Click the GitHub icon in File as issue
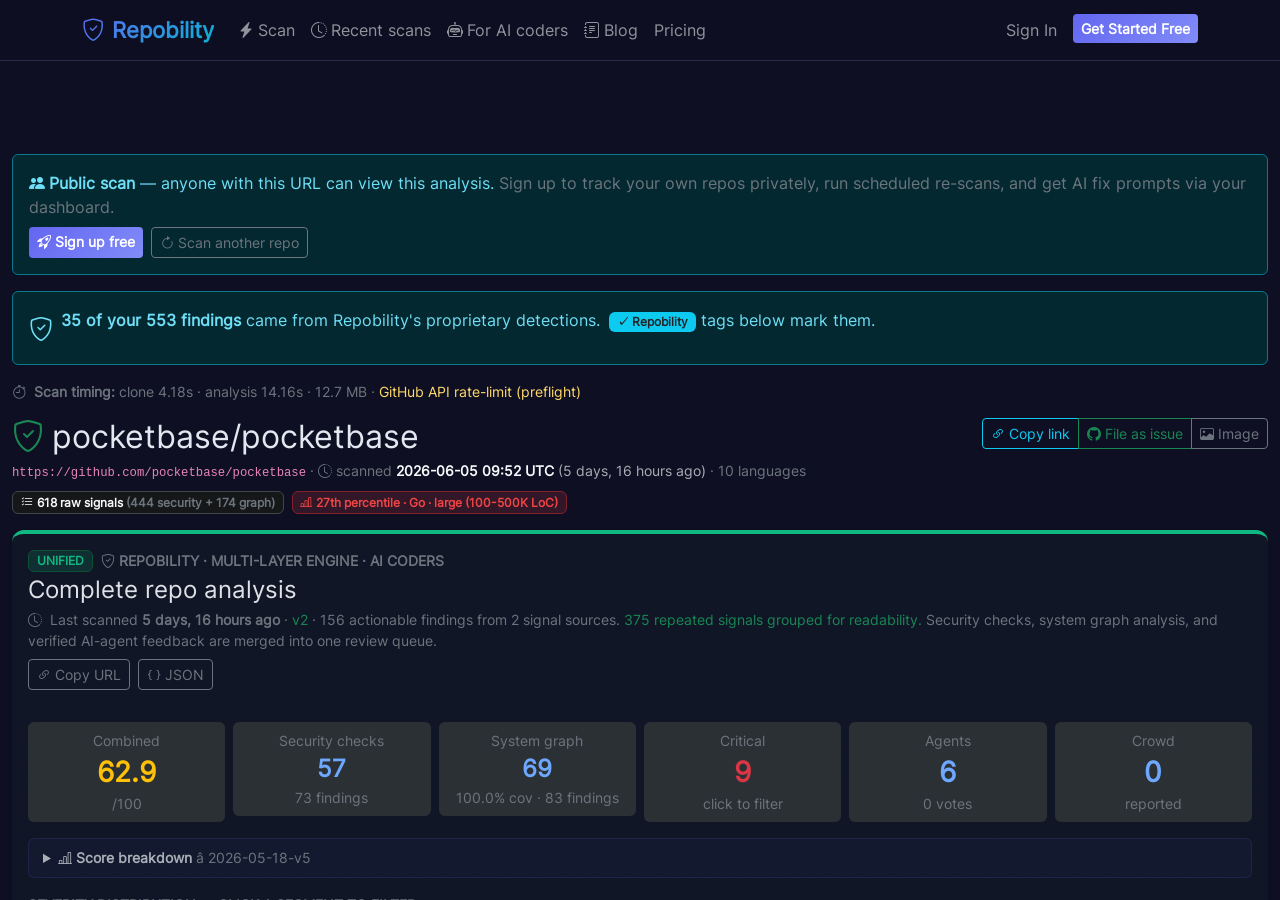 point(1094,434)
